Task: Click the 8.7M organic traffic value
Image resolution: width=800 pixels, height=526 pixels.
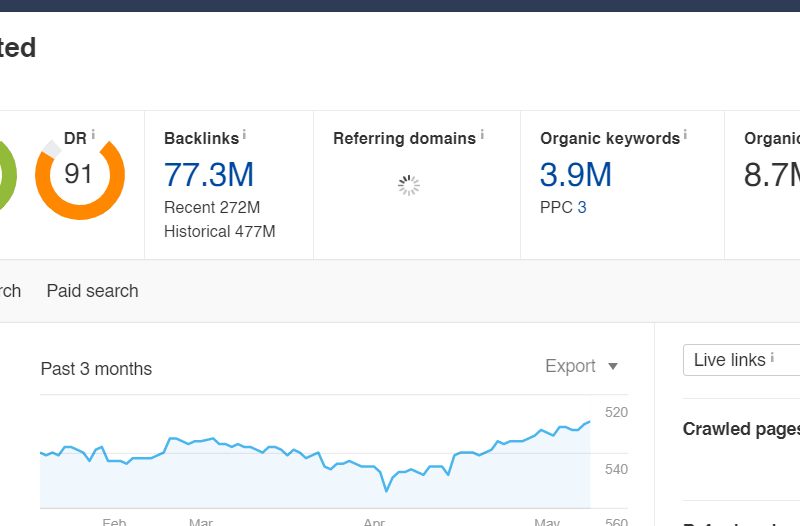Action: (x=772, y=174)
